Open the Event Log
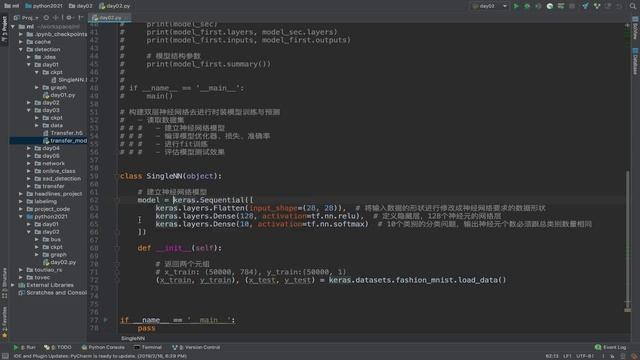Image resolution: width=640 pixels, height=360 pixels. (x=611, y=347)
